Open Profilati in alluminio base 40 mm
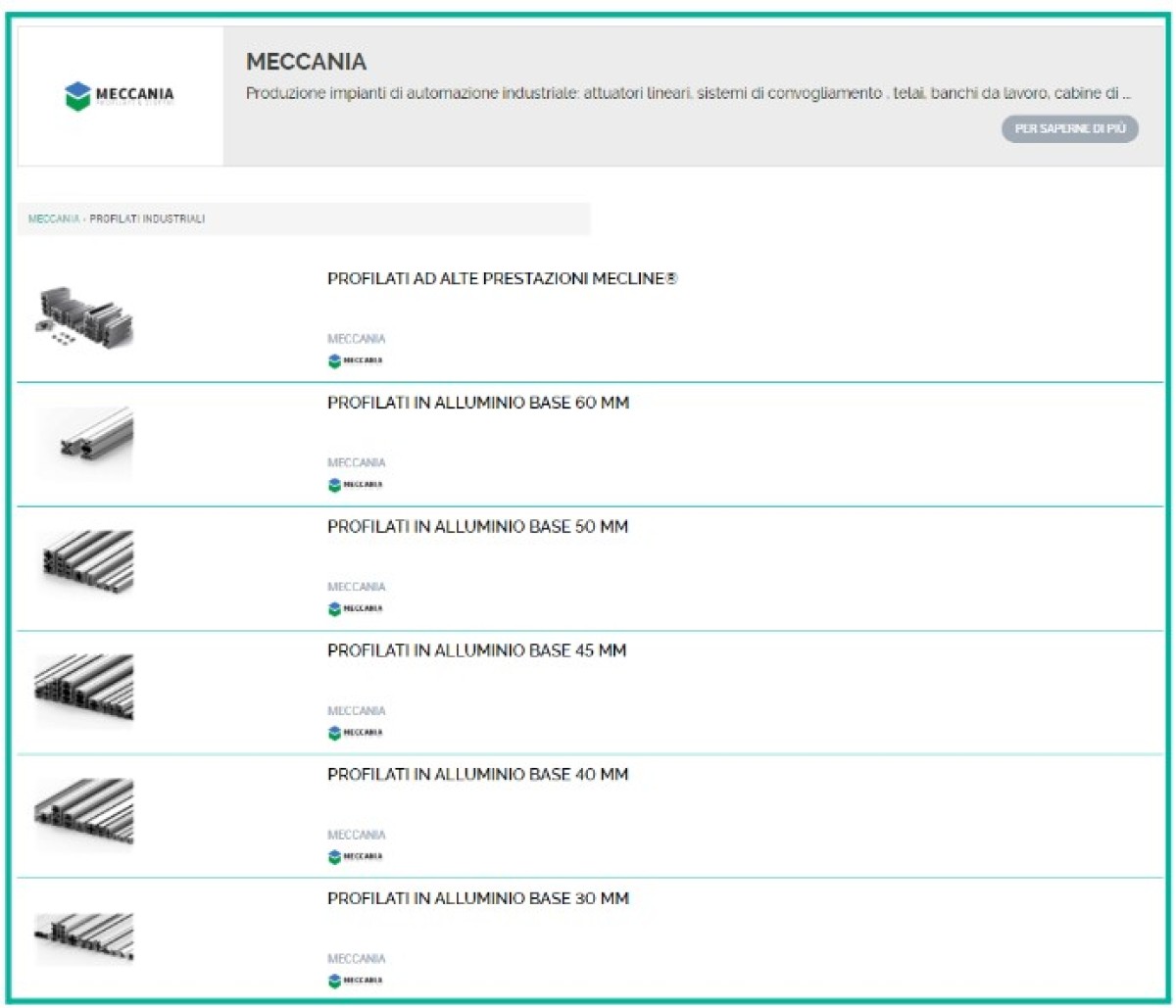This screenshot has width=1176, height=1008. tap(477, 775)
